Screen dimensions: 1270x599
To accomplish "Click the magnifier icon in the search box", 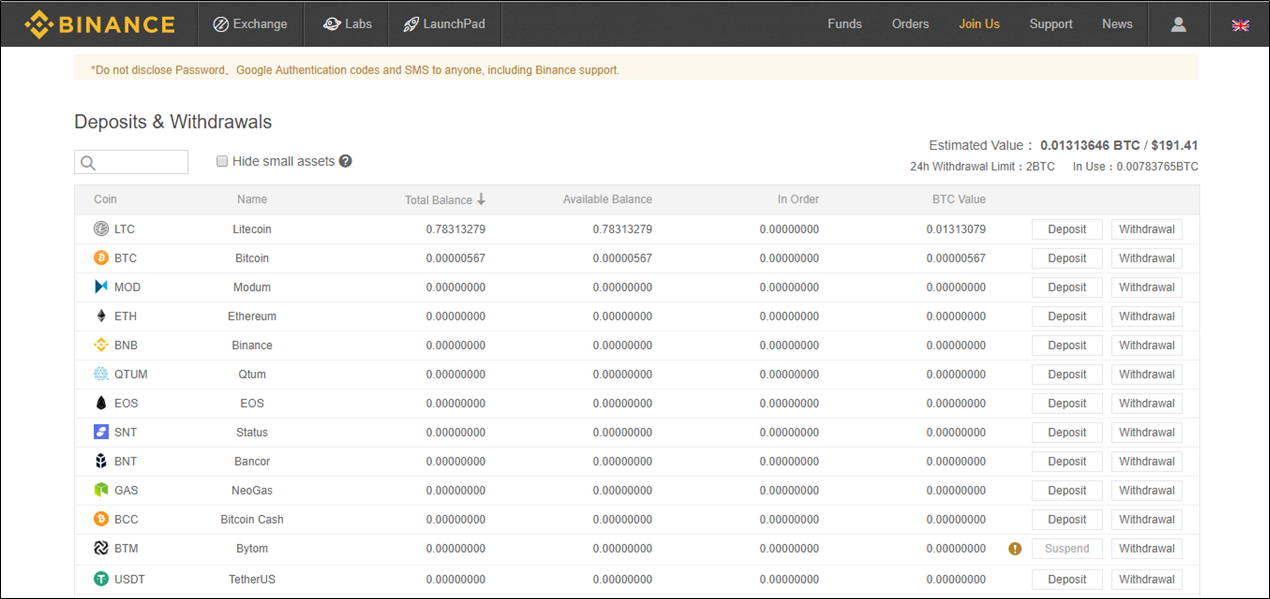I will 88,163.
